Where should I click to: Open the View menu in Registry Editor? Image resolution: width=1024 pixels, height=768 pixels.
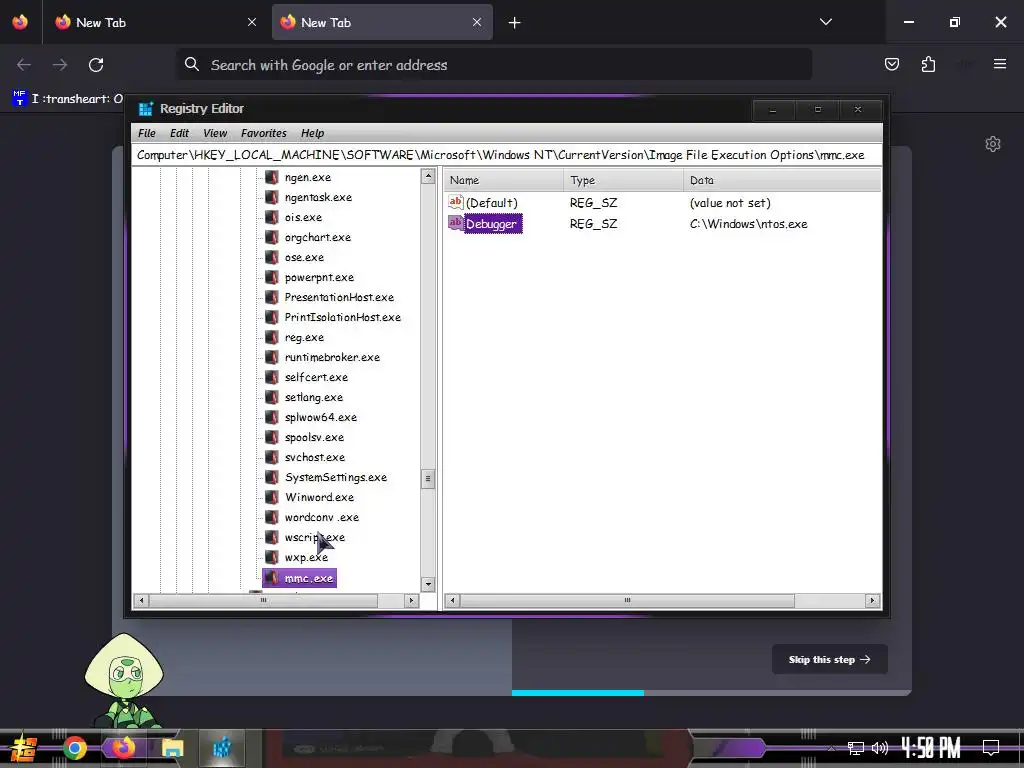[215, 133]
